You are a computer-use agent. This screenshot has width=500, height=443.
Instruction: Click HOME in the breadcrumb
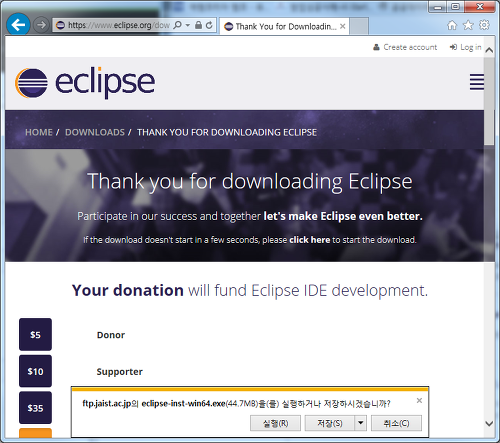click(39, 132)
